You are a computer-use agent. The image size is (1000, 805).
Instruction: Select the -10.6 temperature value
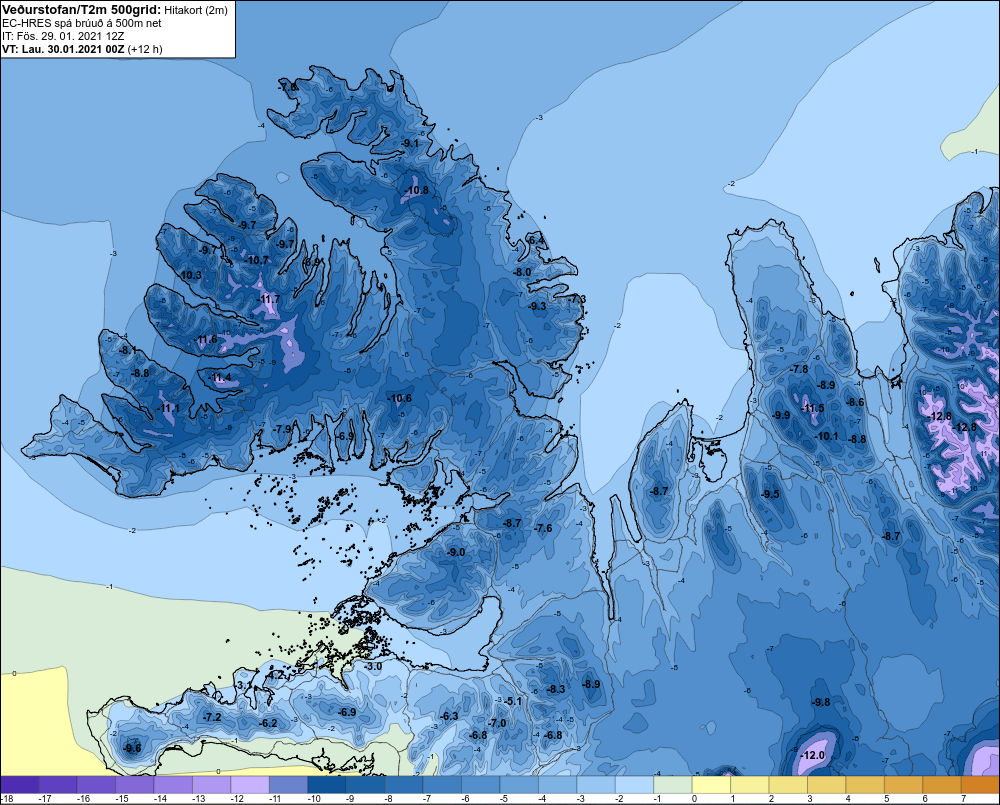[400, 398]
